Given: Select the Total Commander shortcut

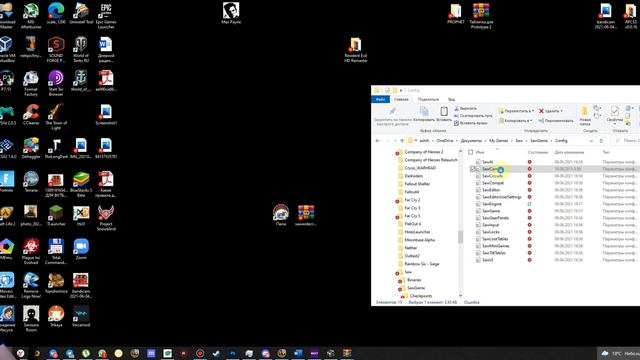Looking at the screenshot, I should [56, 251].
